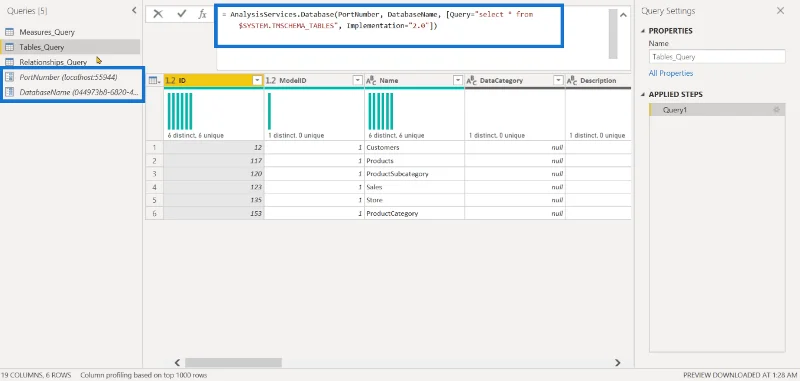The image size is (800, 381).
Task: Click the ProductSubcategory cell
Action: 414,174
